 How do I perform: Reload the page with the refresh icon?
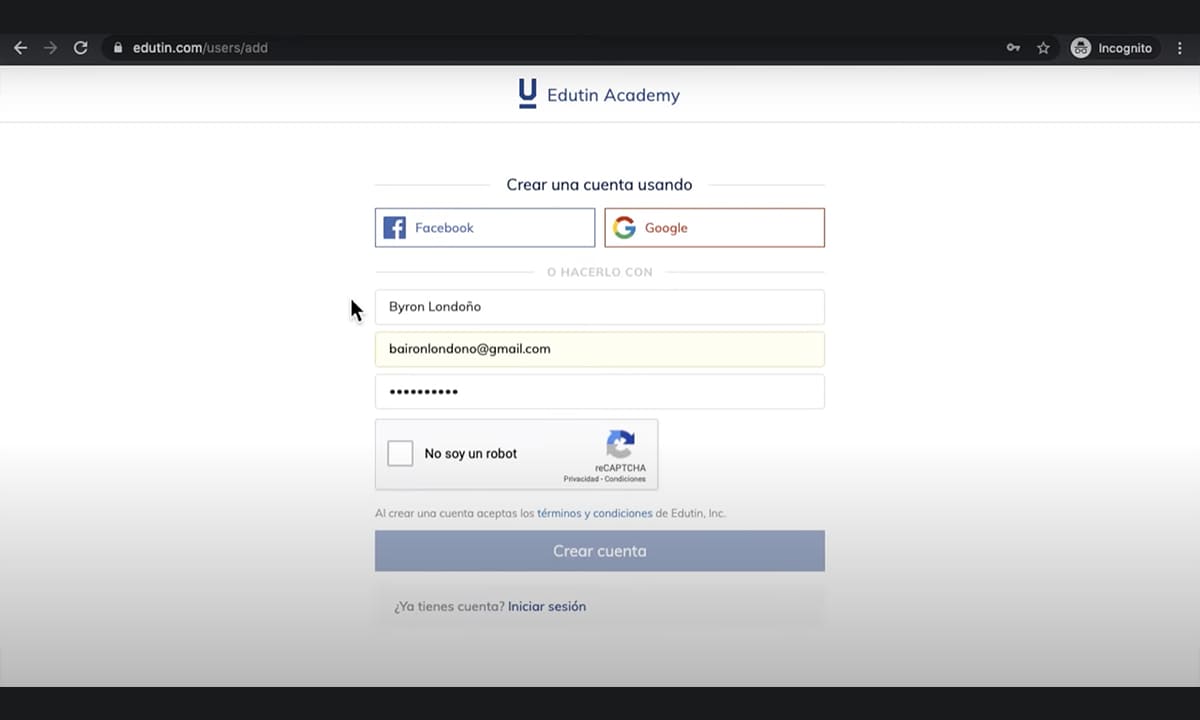[x=81, y=48]
